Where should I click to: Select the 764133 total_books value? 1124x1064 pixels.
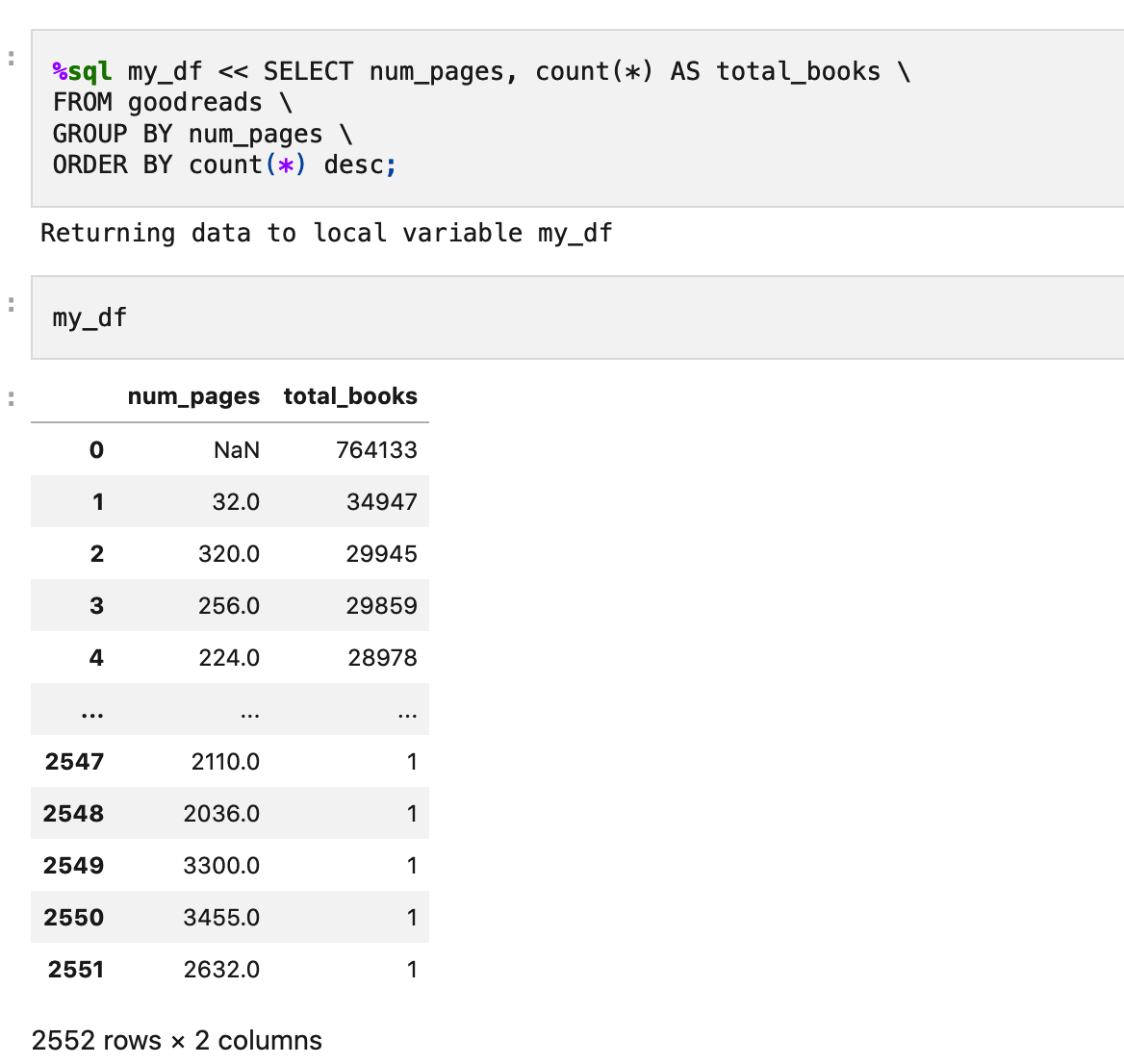[376, 450]
